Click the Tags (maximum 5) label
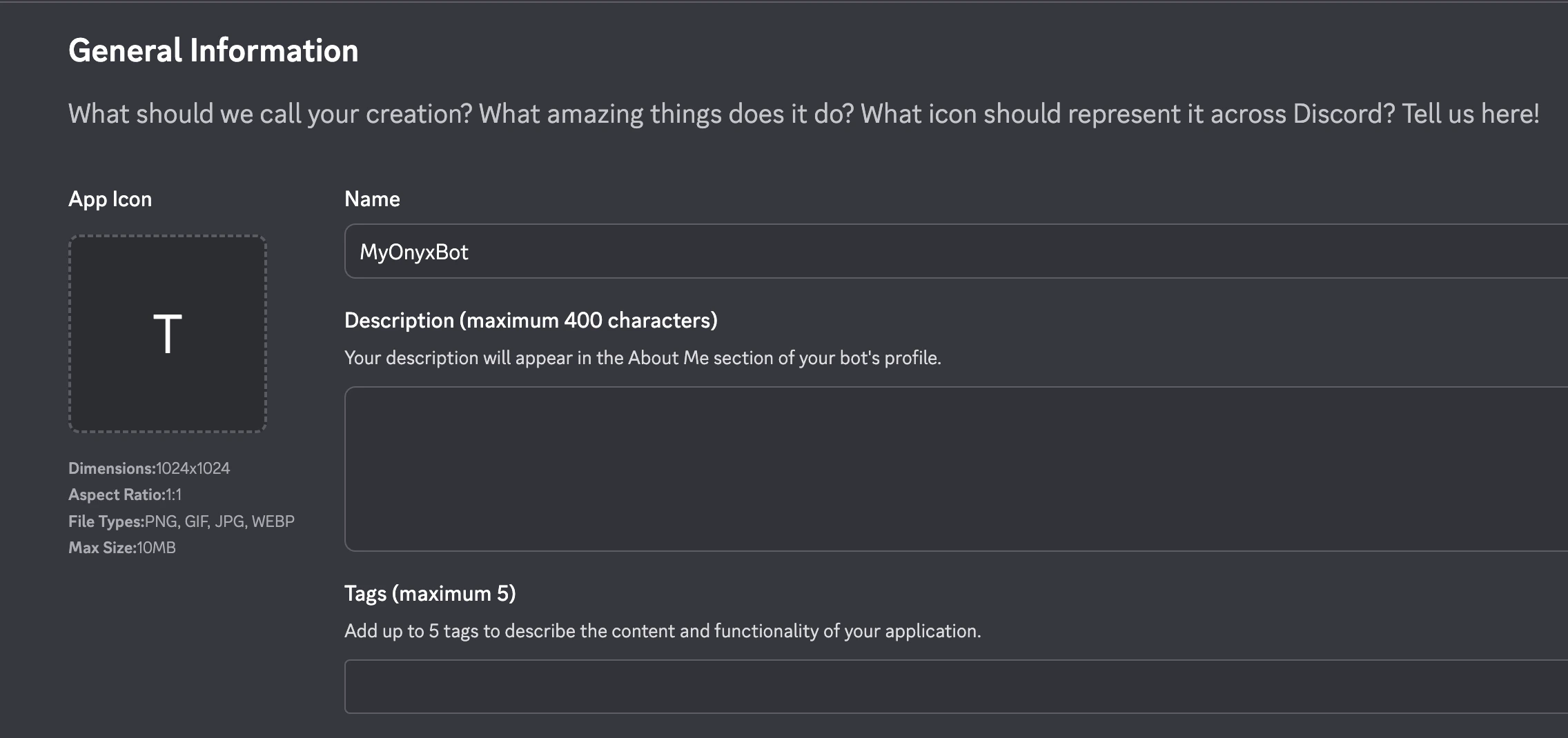 (431, 593)
